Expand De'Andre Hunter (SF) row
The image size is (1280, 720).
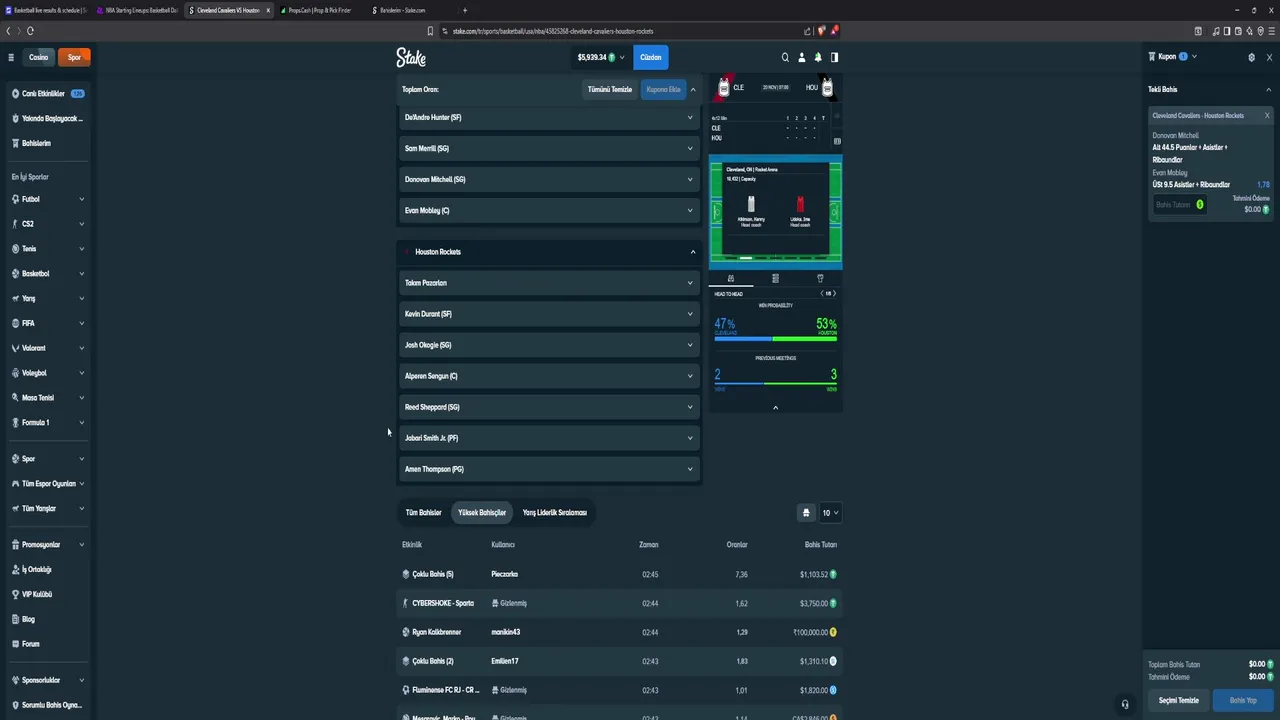(x=549, y=117)
